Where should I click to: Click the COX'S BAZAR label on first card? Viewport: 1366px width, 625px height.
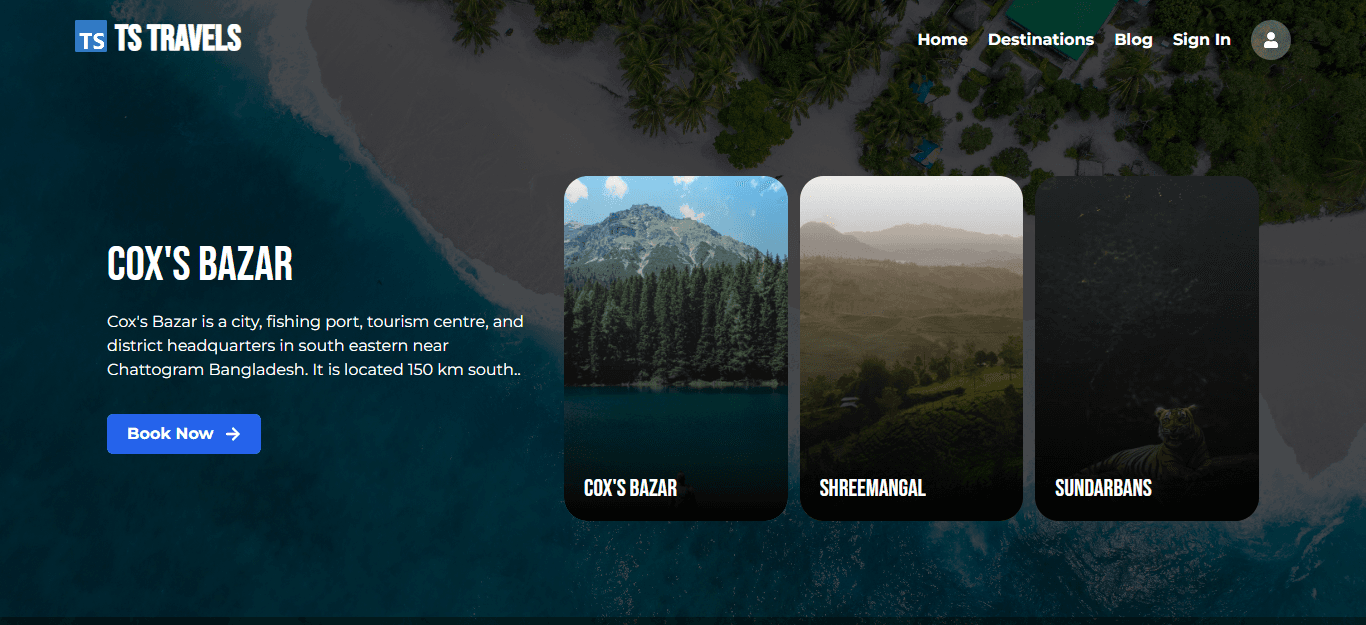click(630, 488)
